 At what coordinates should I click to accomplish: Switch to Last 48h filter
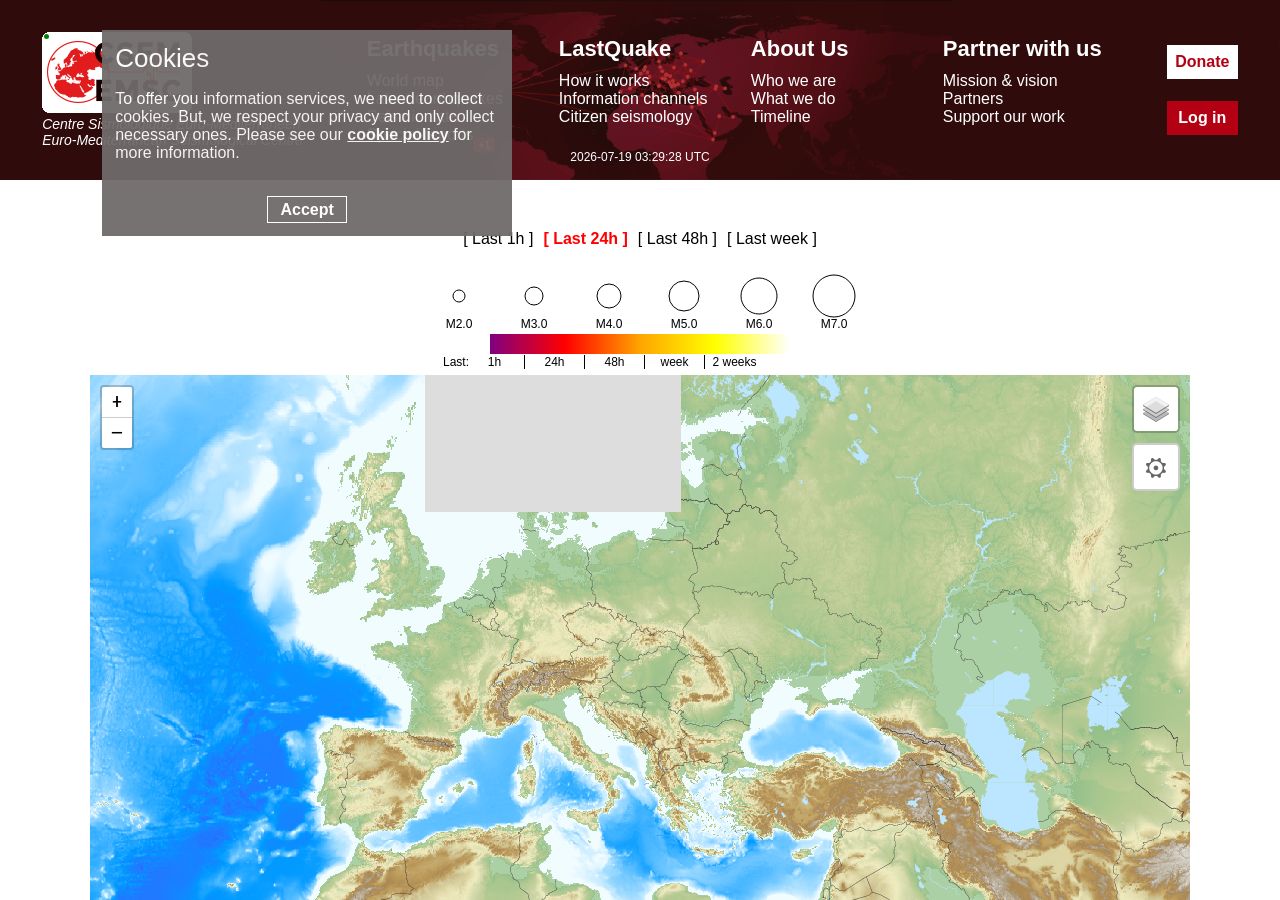click(677, 239)
